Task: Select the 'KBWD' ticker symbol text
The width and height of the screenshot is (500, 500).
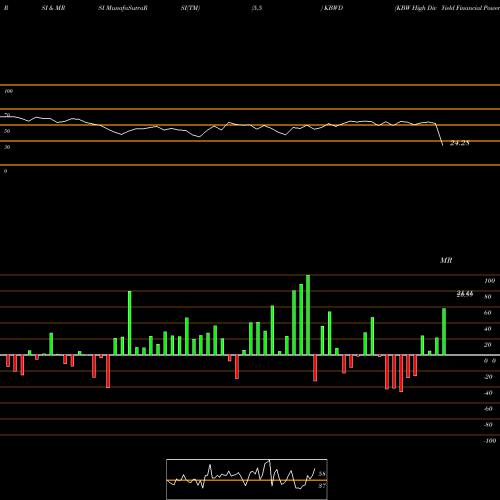Action: (x=334, y=8)
